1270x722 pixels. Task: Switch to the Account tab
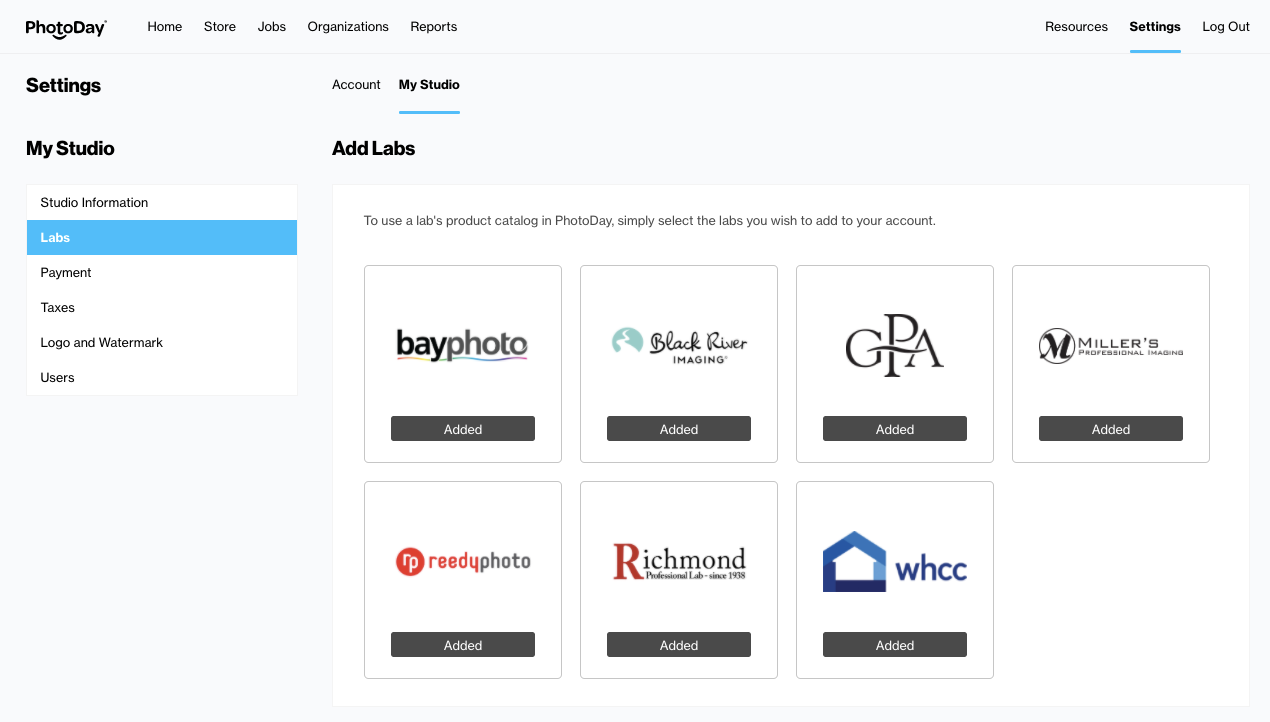356,85
